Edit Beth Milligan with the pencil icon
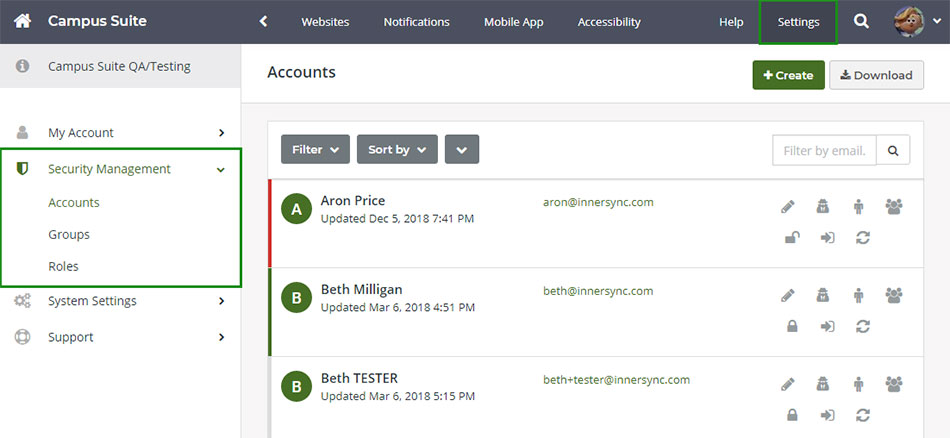Image resolution: width=950 pixels, height=438 pixels. [788, 296]
